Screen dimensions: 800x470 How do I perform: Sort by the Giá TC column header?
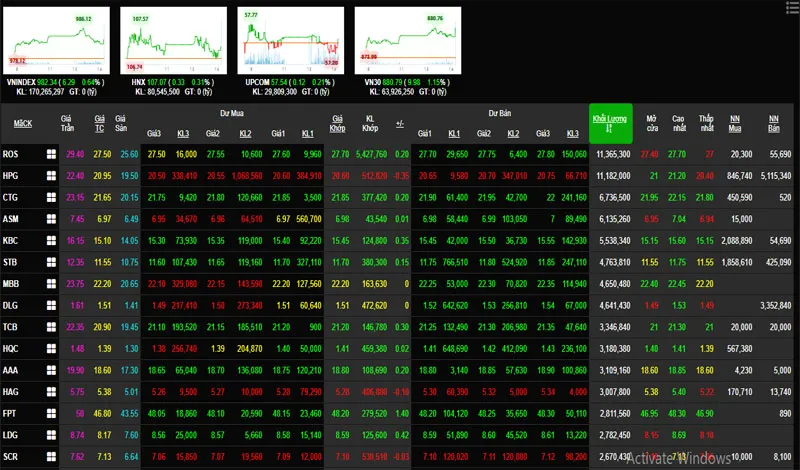point(99,123)
